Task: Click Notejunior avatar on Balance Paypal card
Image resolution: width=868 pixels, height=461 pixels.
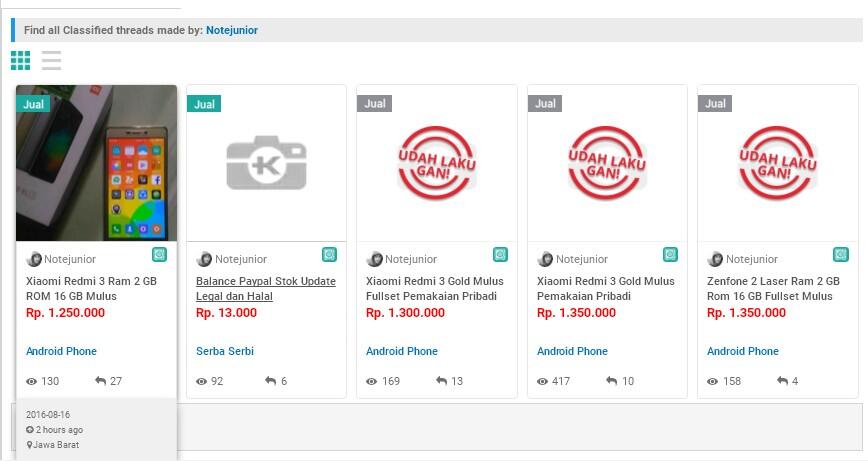Action: tap(204, 259)
